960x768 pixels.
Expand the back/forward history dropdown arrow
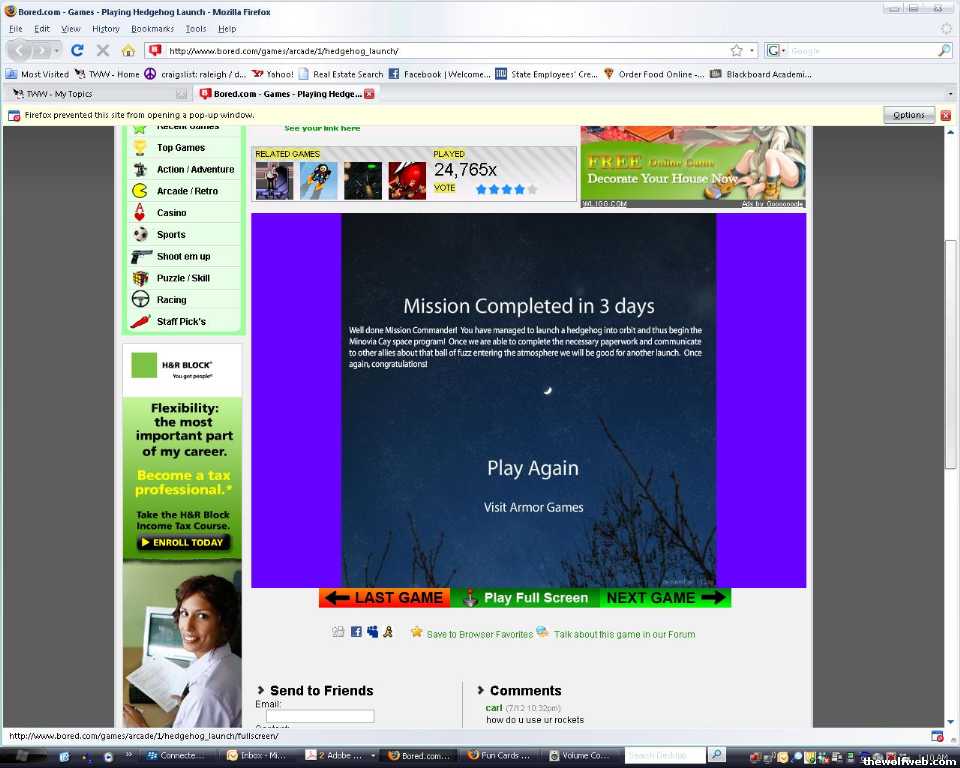pos(56,50)
